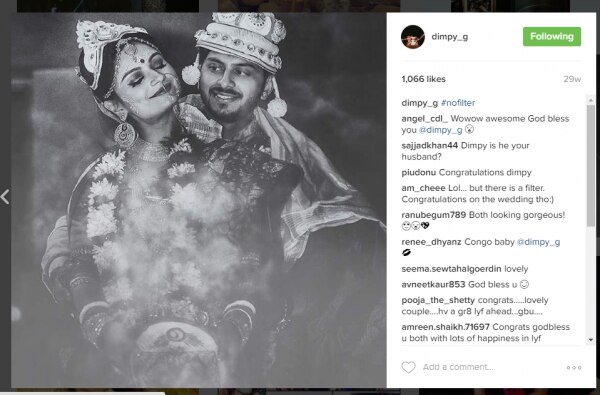Click the heart like icon
The height and width of the screenshot is (395, 600).
click(x=408, y=367)
